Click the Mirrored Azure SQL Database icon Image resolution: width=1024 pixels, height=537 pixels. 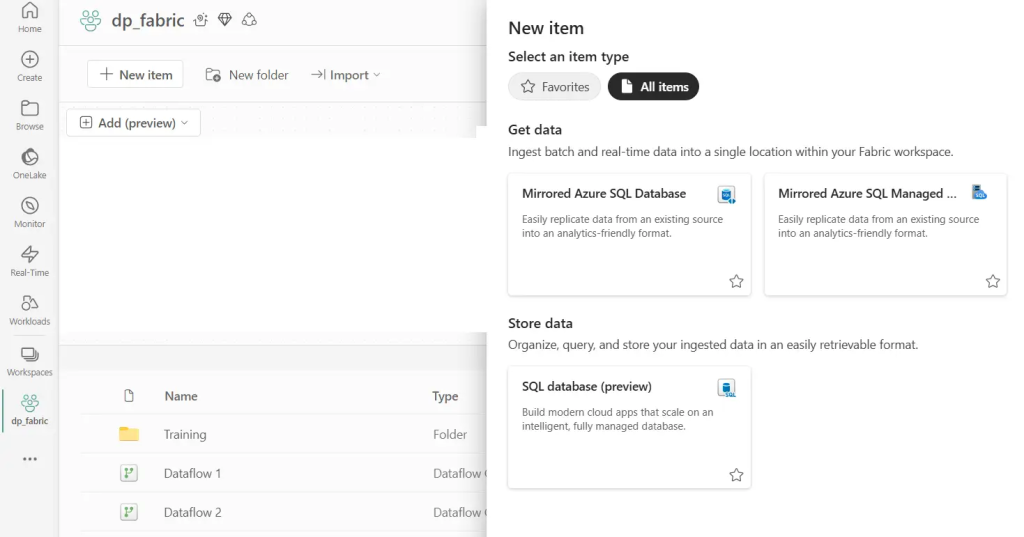[727, 195]
